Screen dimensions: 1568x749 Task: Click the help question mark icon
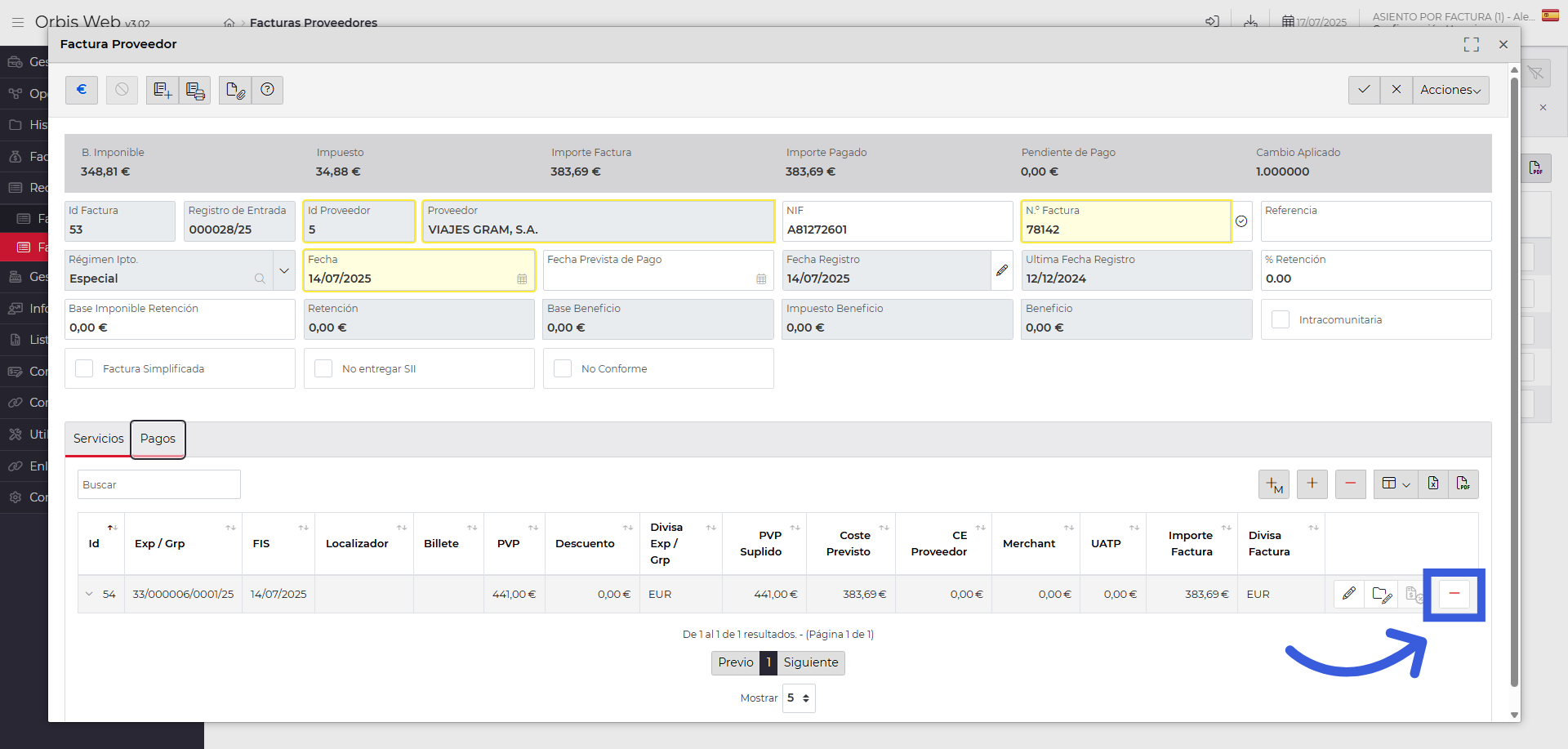point(267,90)
